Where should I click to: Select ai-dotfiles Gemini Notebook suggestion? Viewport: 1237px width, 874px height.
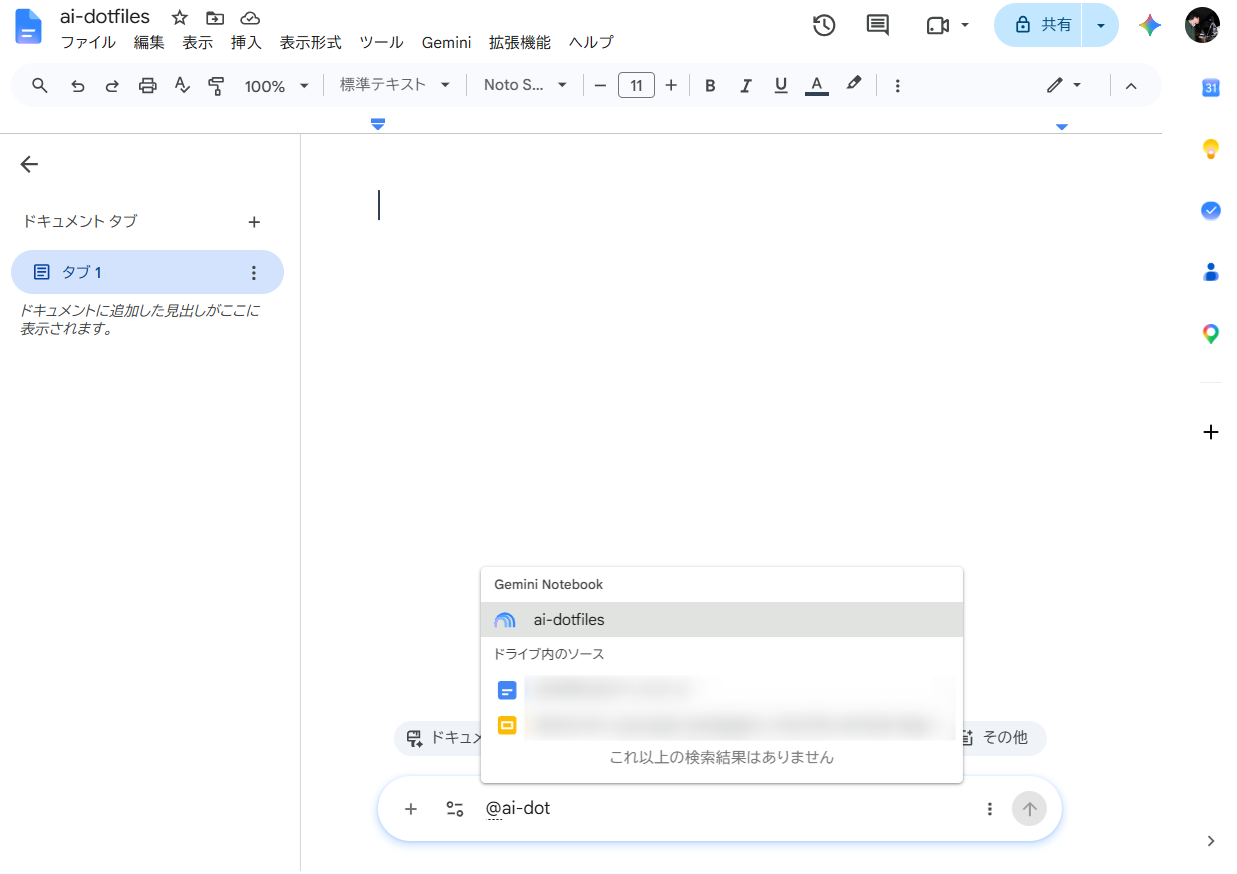point(722,620)
